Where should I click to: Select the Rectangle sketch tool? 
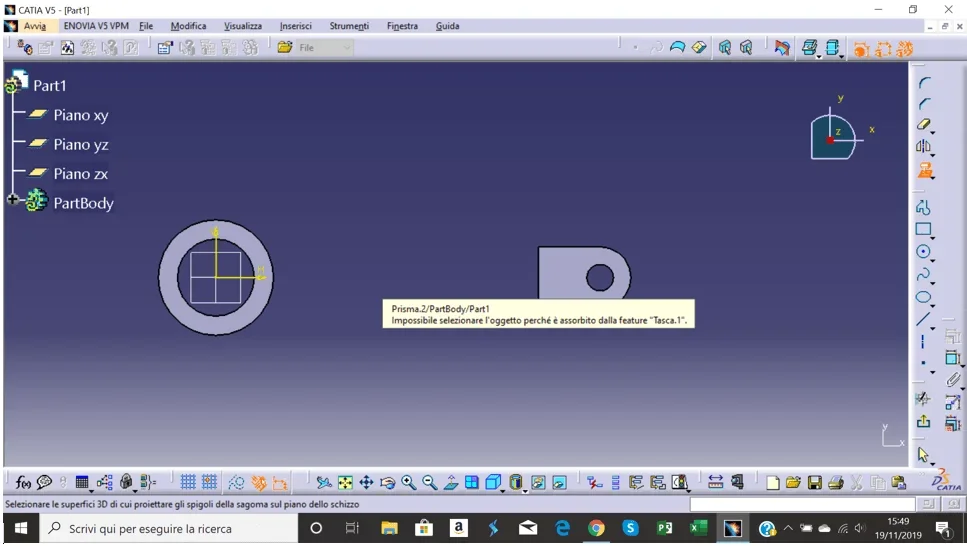click(x=923, y=229)
